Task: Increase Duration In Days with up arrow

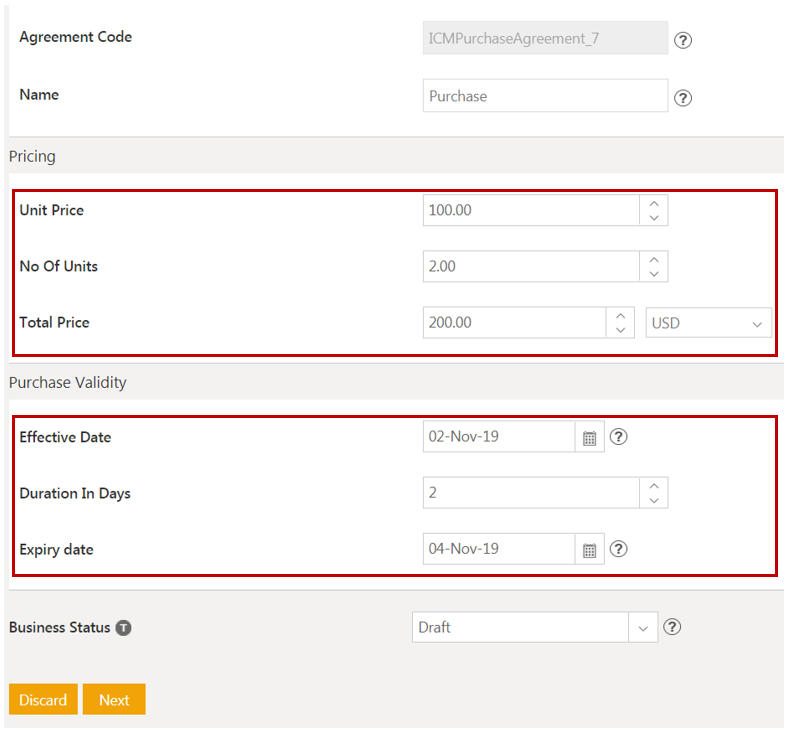Action: [653, 485]
